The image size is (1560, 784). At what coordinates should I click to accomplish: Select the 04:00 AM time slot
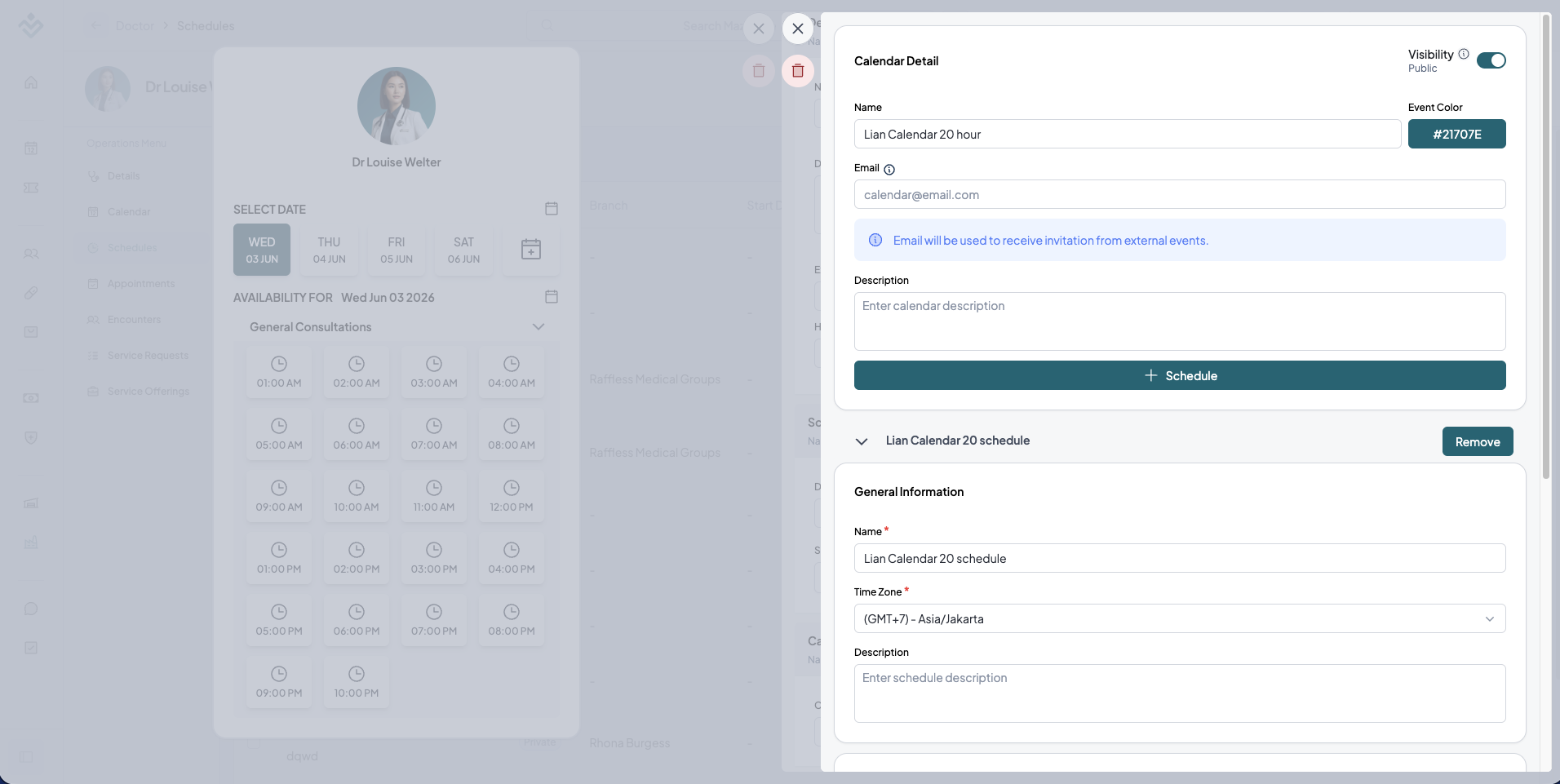tap(512, 372)
